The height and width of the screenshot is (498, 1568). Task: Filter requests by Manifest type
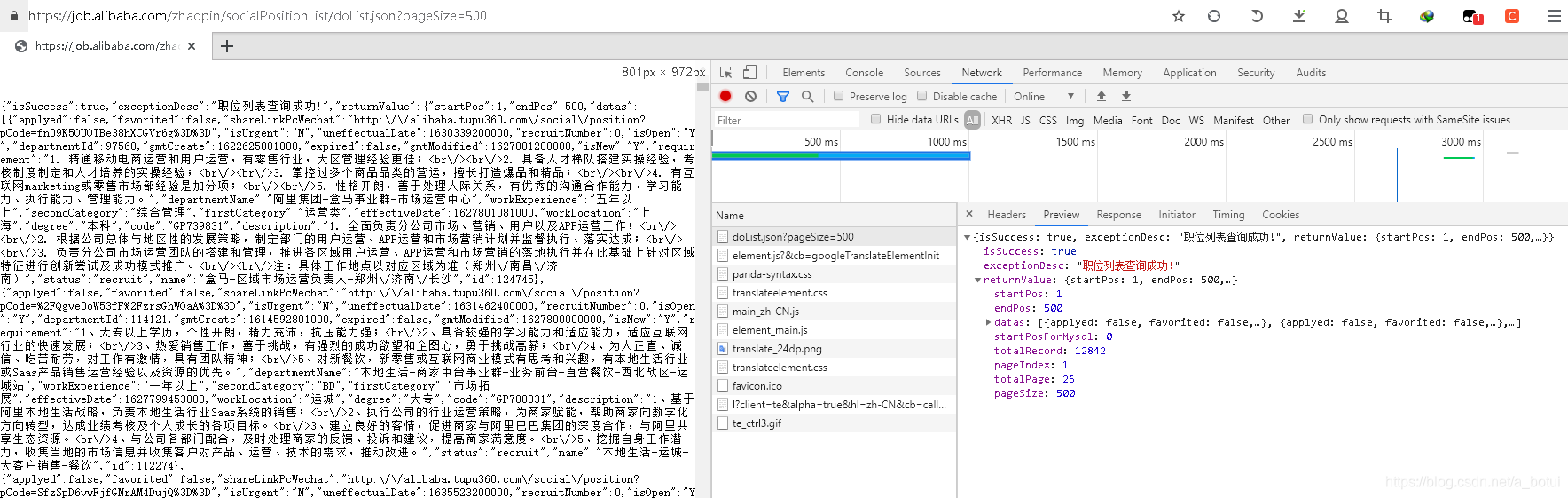(x=1234, y=120)
